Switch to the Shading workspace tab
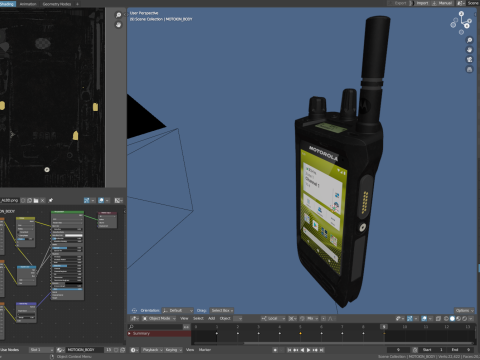Viewport: 480px width, 360px height. coord(7,4)
